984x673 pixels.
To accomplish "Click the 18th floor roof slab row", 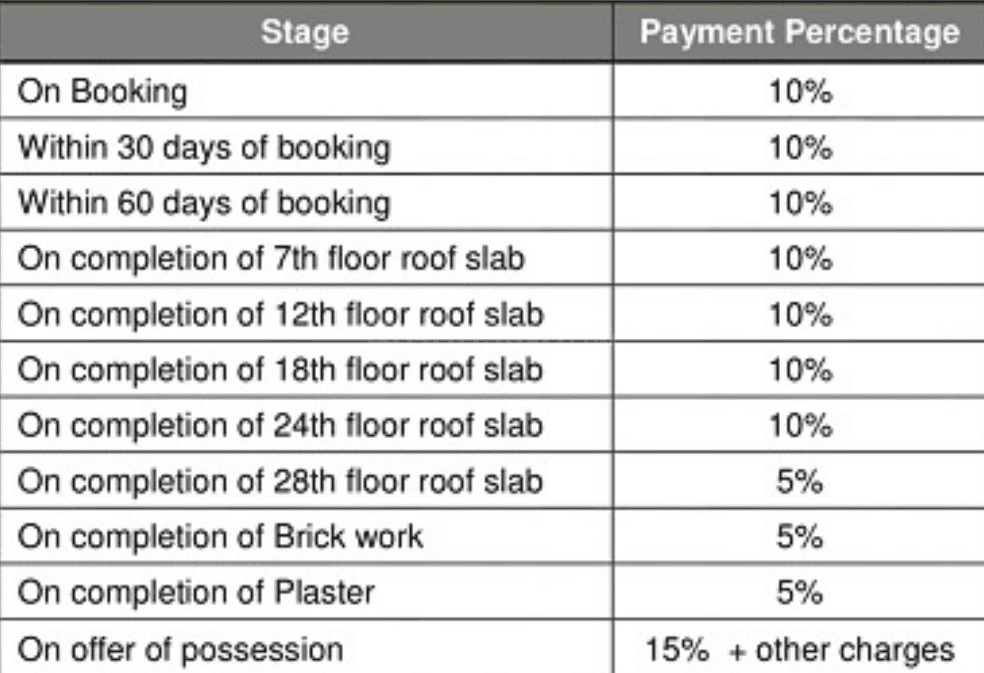I will (280, 371).
